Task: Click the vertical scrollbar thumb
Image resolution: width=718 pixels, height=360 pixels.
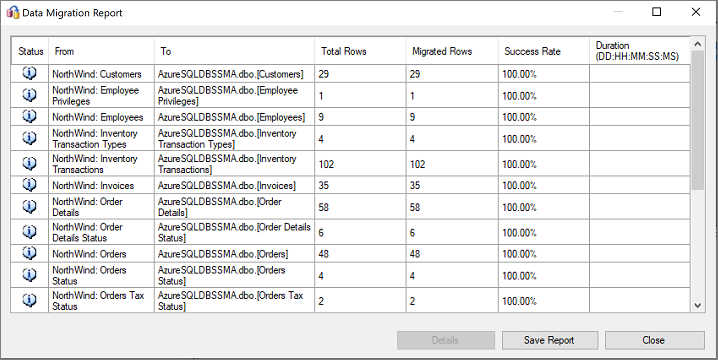Action: click(x=697, y=120)
